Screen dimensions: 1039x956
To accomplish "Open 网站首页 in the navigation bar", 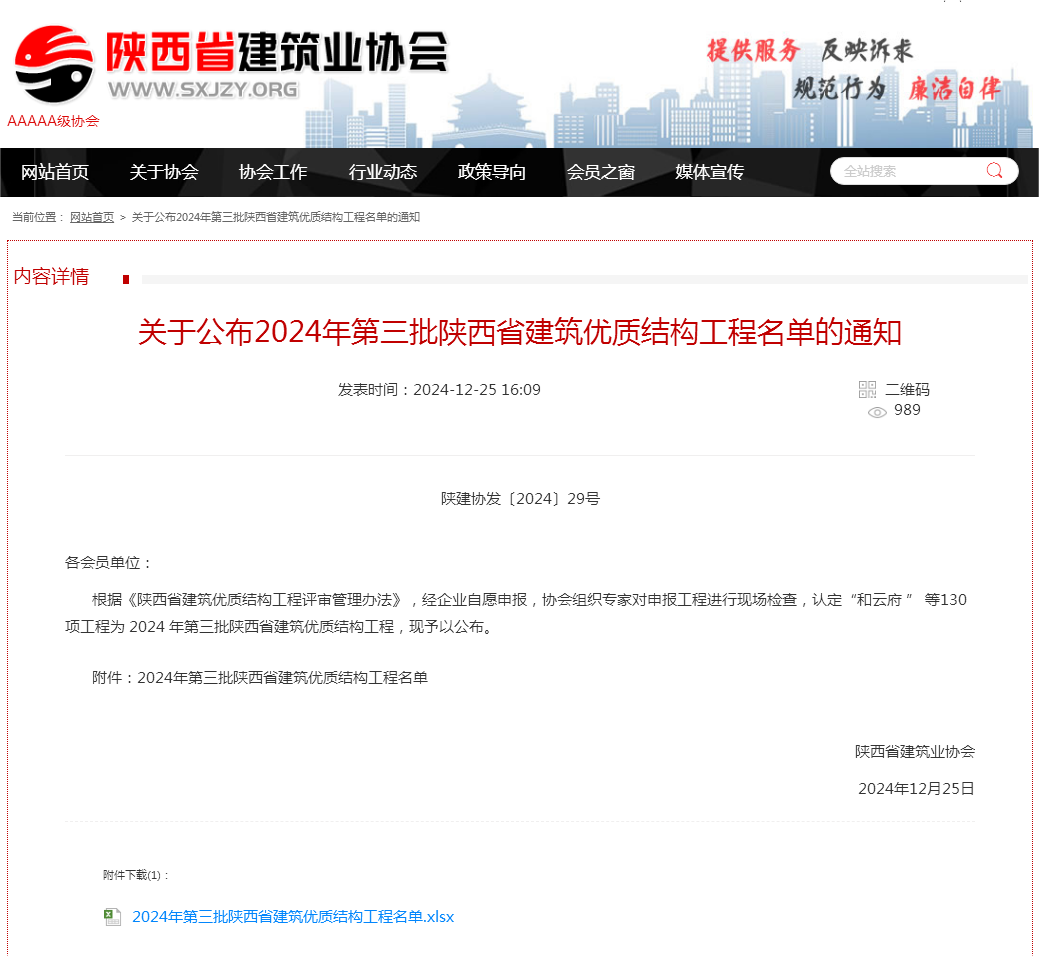I will 55,172.
